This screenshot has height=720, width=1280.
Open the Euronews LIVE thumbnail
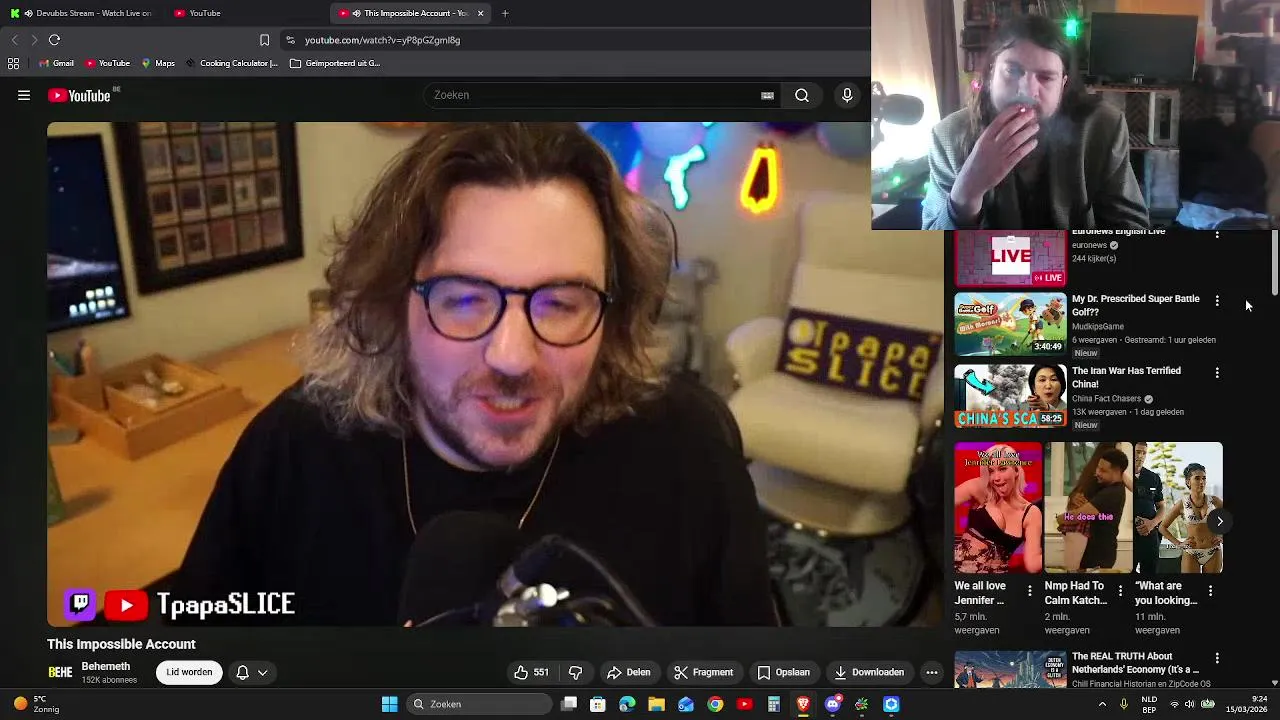[1010, 258]
